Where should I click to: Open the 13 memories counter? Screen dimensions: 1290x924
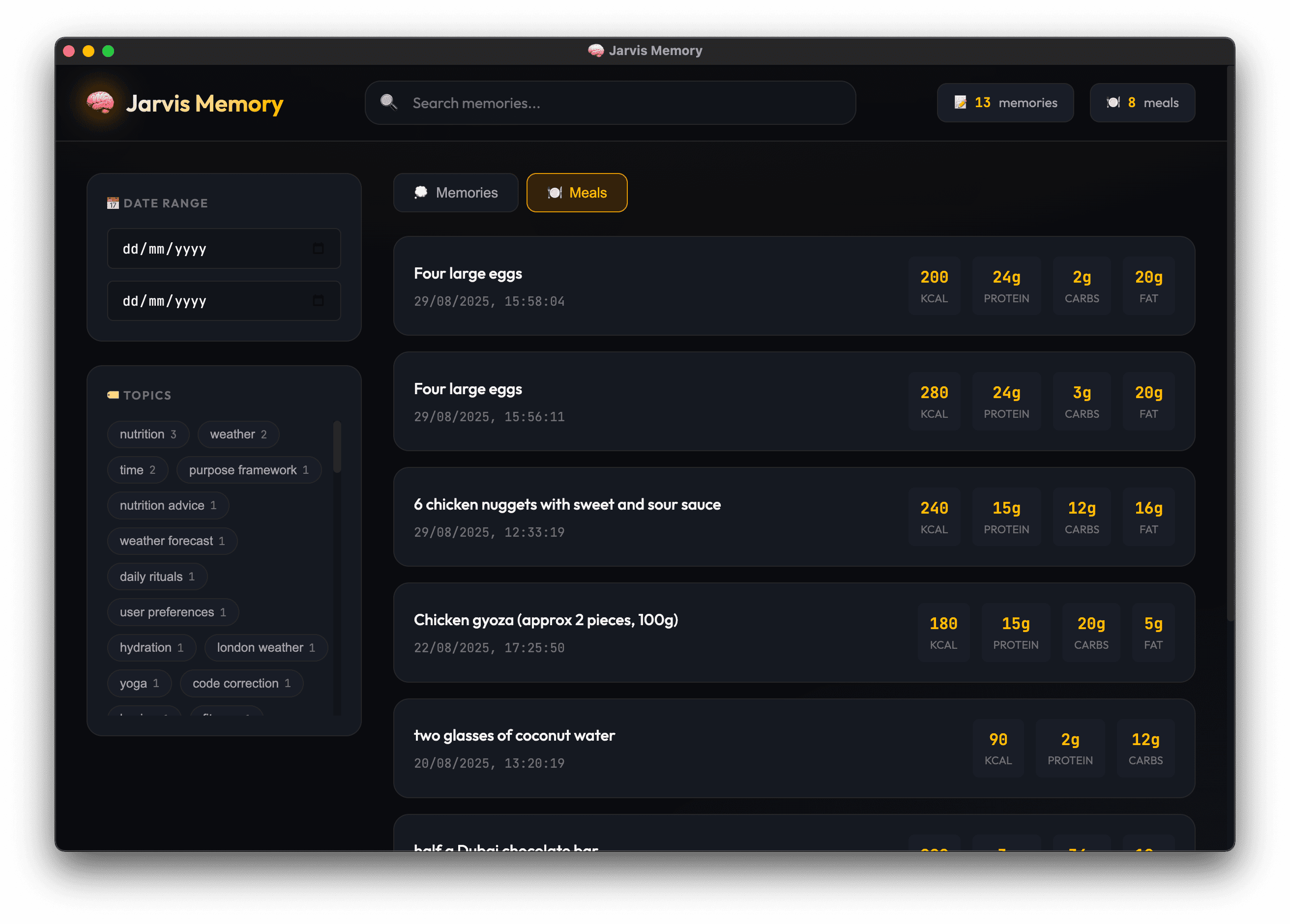click(1005, 102)
